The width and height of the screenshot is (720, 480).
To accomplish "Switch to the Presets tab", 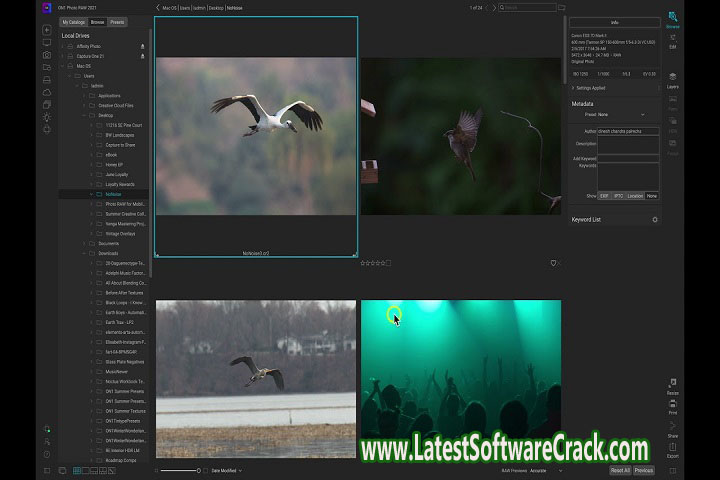I will pos(117,22).
